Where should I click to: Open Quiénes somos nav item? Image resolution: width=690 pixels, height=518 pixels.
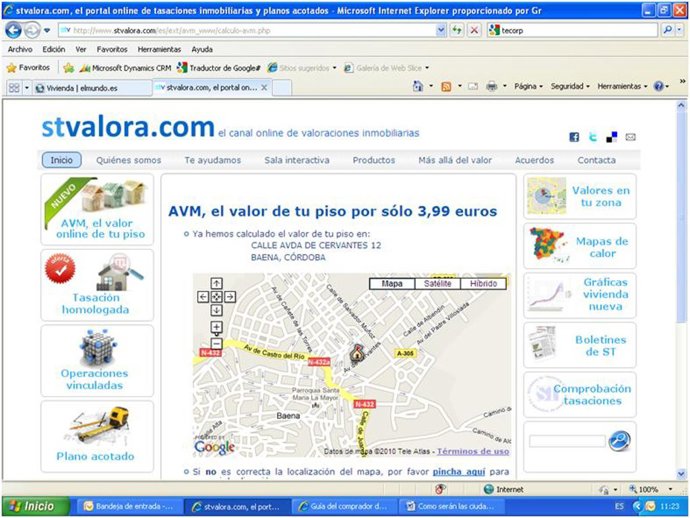click(x=128, y=160)
